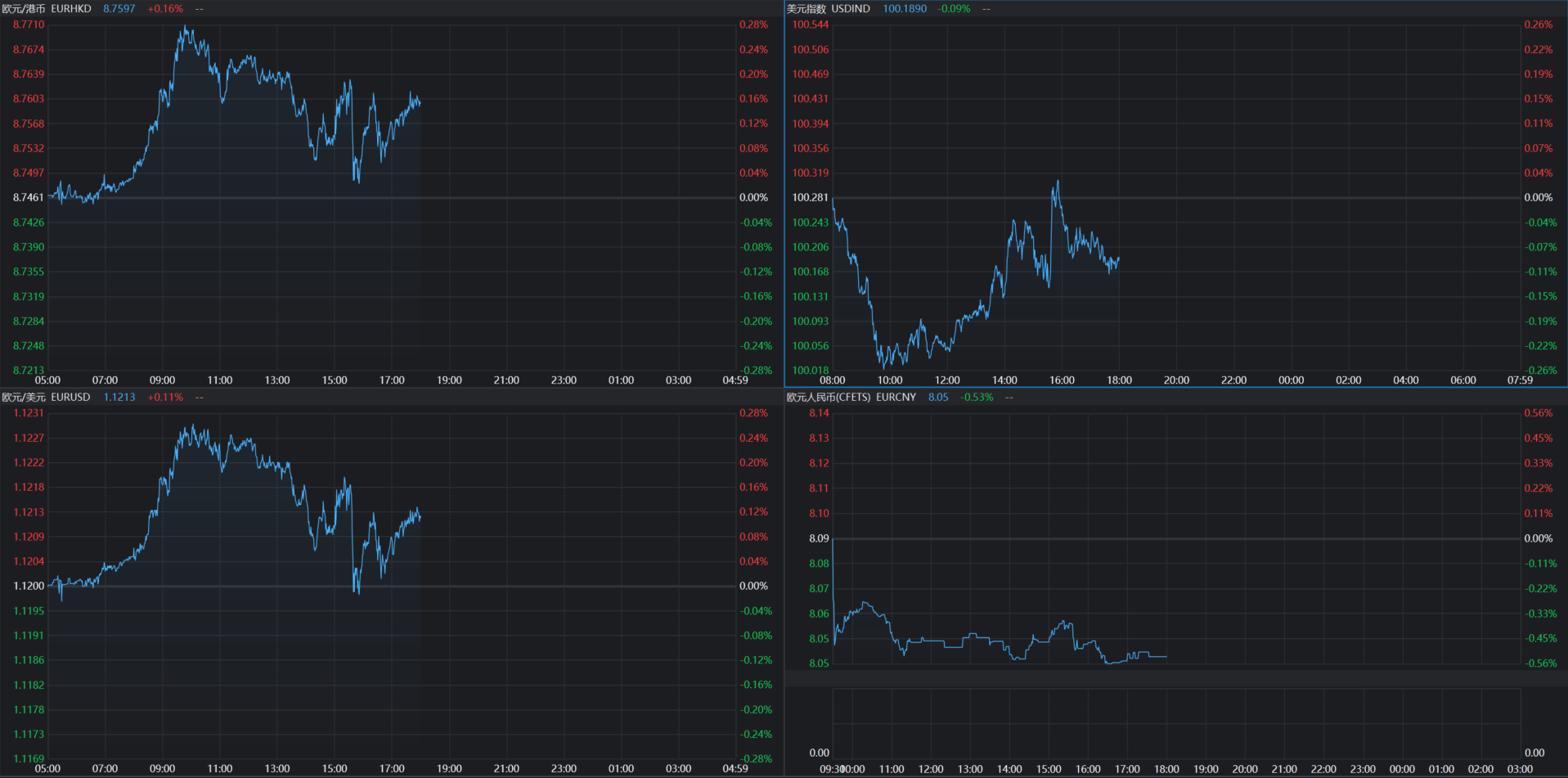
Task: Click the 8.7213 bottom price axis label
Action: coord(29,370)
